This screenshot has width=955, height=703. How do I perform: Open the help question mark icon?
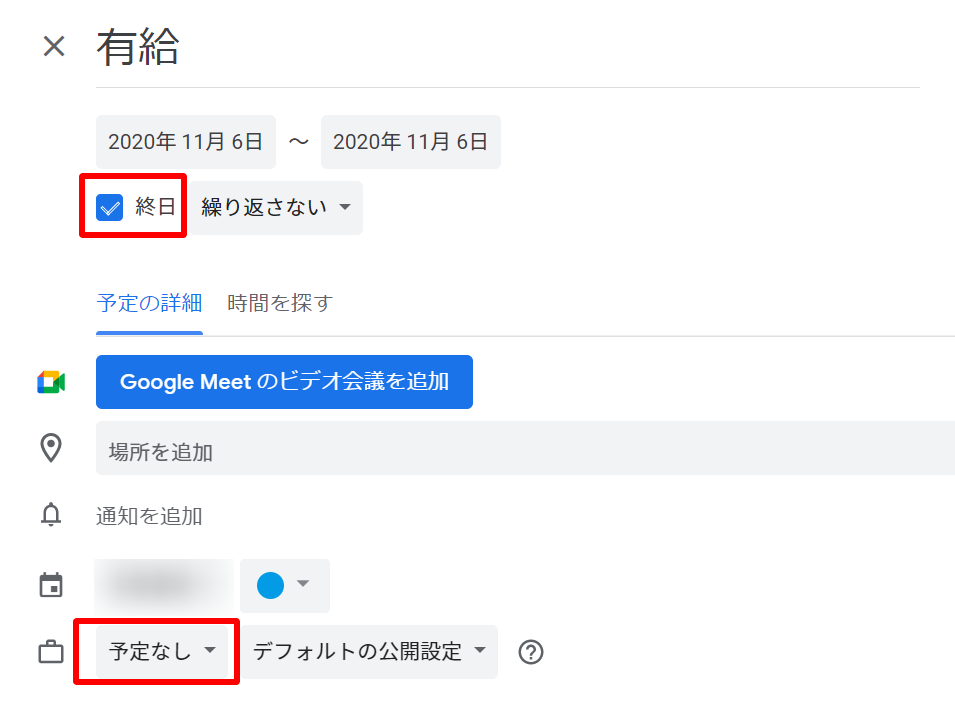[531, 652]
